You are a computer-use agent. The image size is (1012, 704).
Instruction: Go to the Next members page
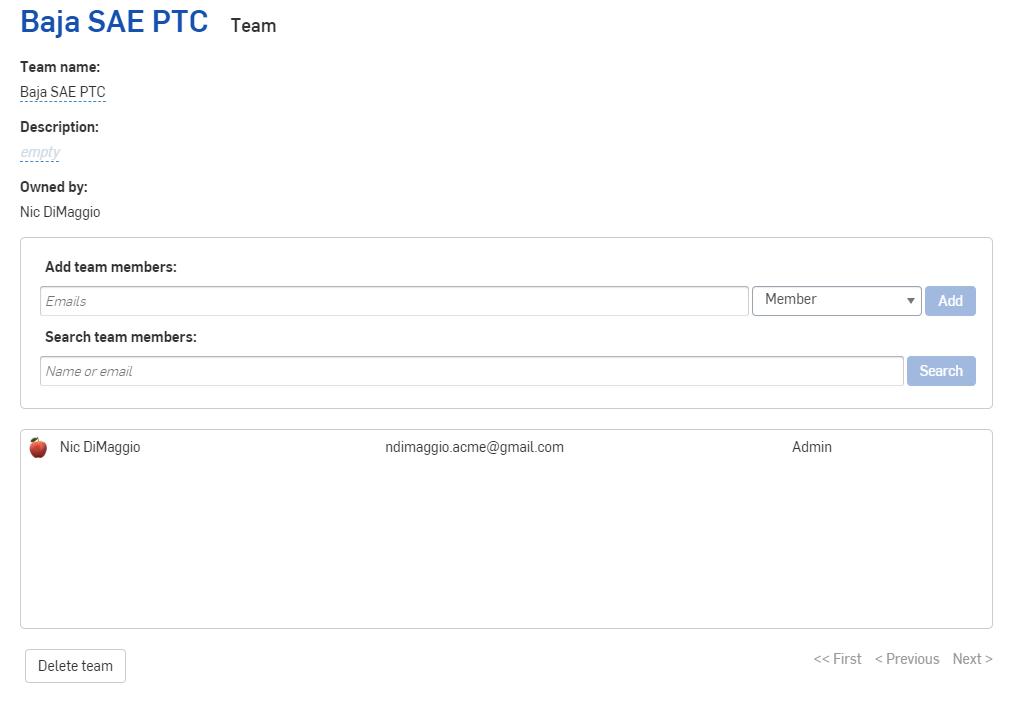click(x=972, y=659)
